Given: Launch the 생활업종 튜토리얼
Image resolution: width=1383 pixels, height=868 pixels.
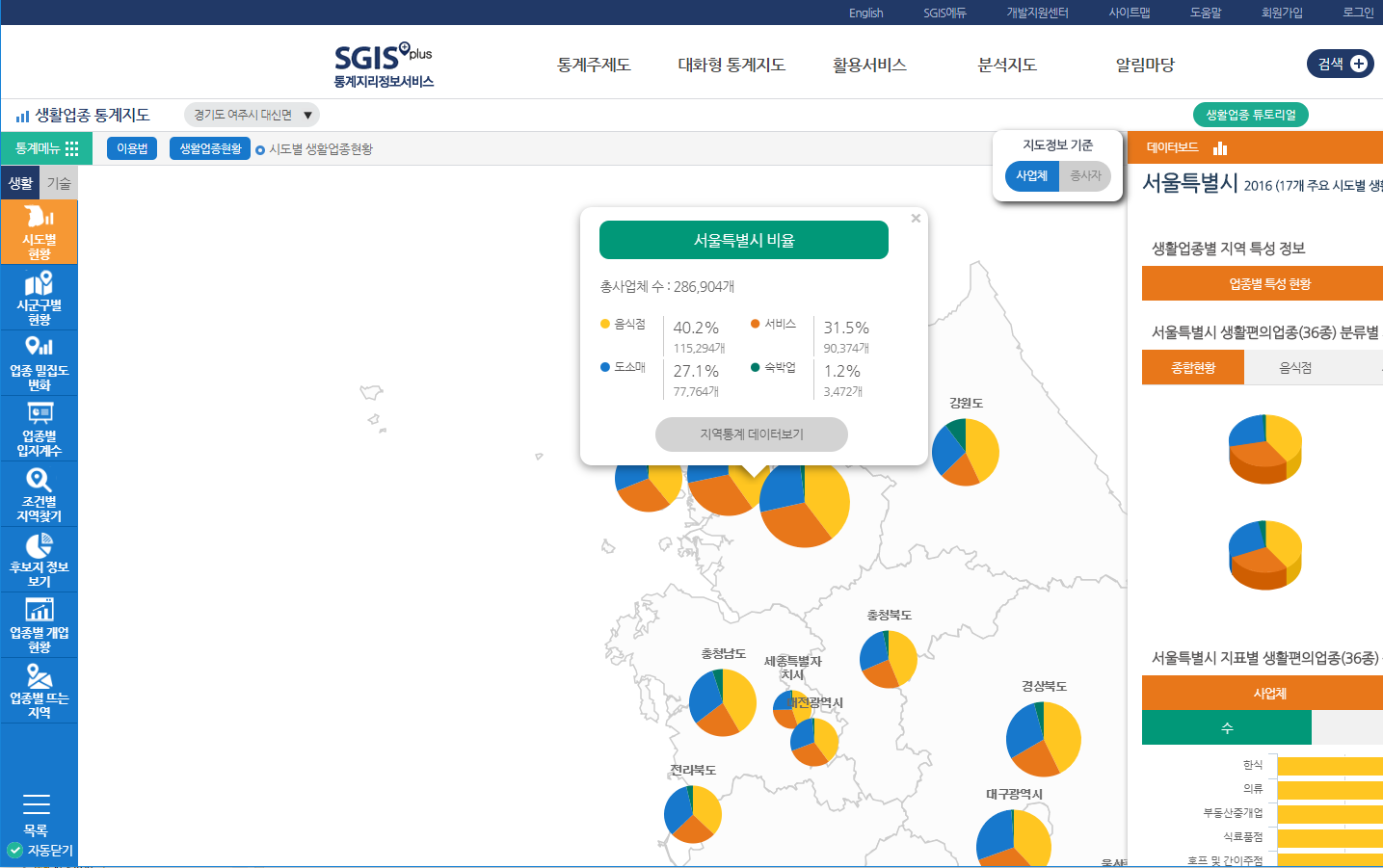Looking at the screenshot, I should click(1250, 113).
